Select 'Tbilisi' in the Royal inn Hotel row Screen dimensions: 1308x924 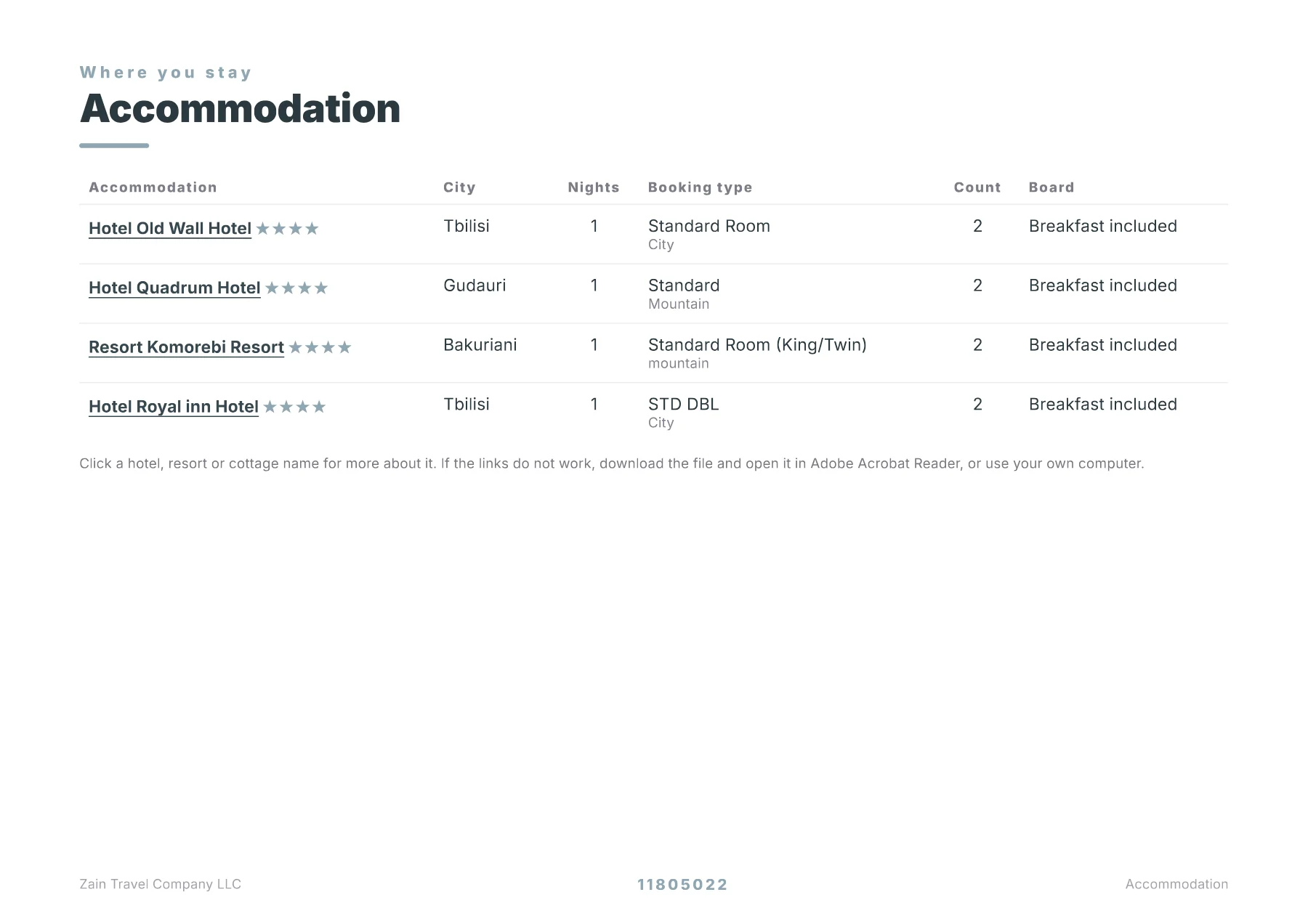(x=467, y=404)
